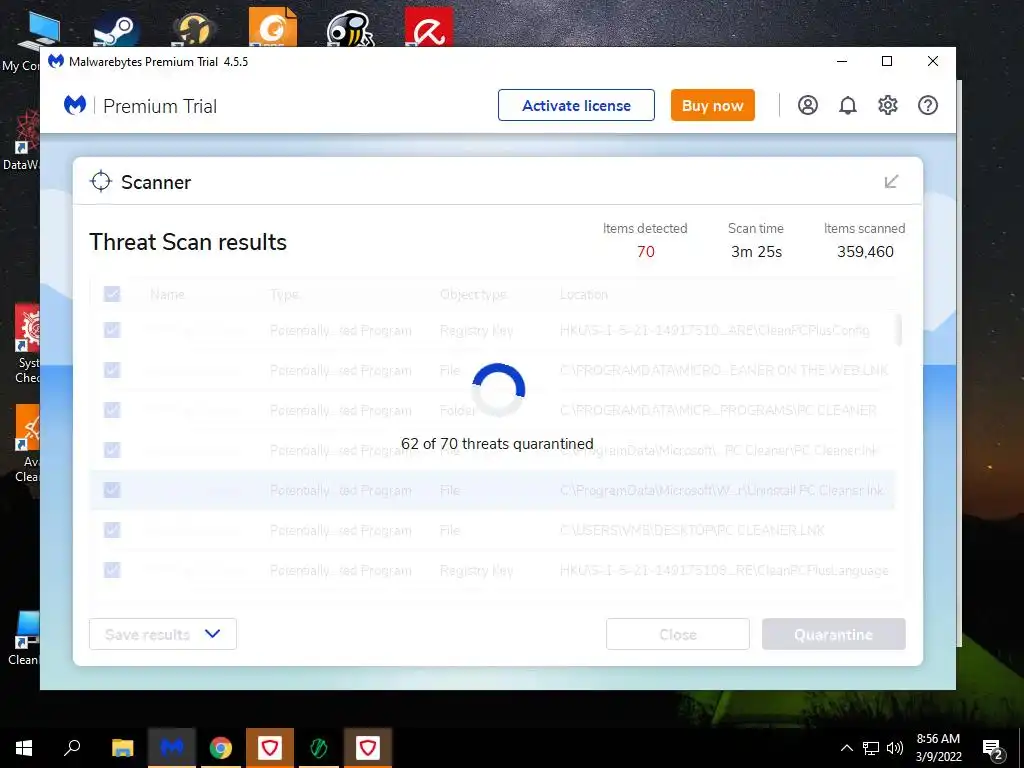
Task: Open the Save results dropdown
Action: point(163,634)
